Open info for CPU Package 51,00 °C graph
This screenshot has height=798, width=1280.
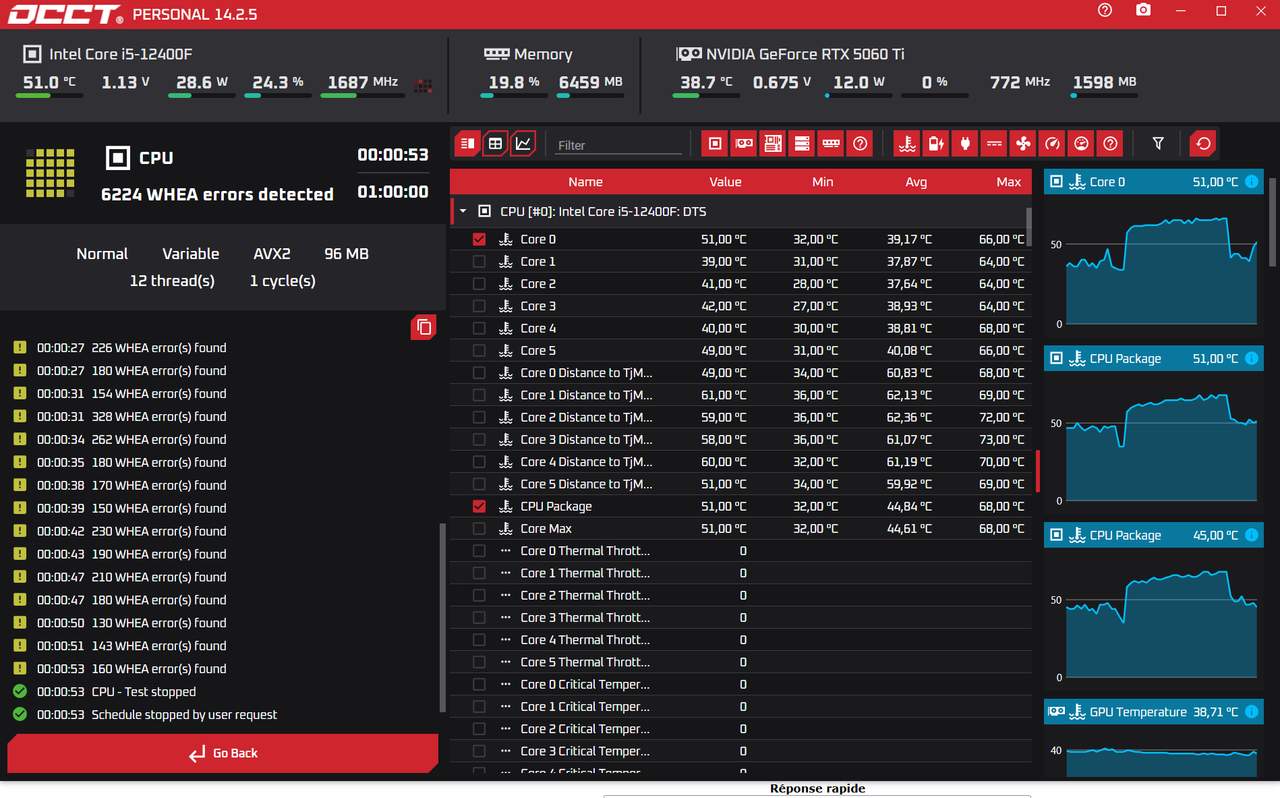coord(1251,358)
